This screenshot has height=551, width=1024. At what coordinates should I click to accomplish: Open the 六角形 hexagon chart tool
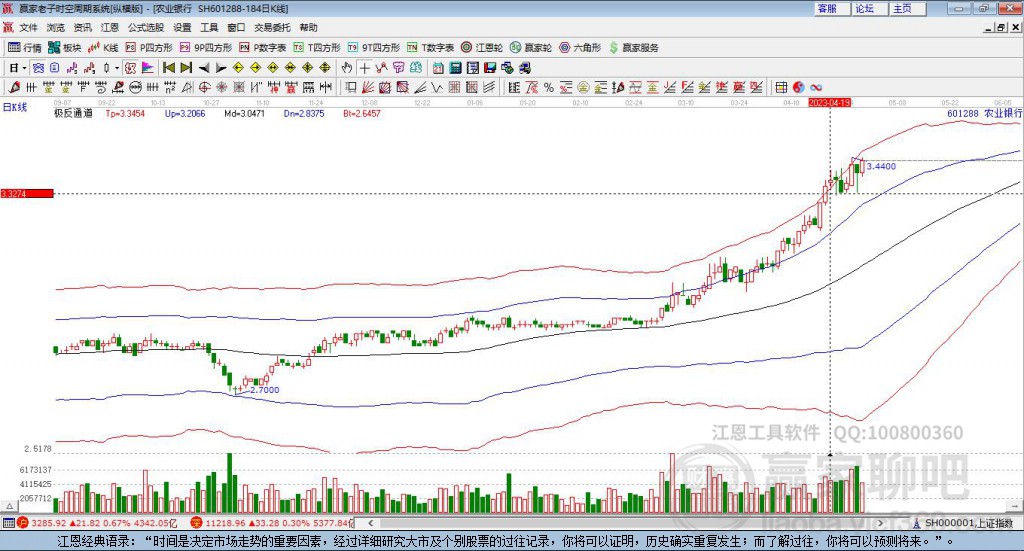coord(580,48)
